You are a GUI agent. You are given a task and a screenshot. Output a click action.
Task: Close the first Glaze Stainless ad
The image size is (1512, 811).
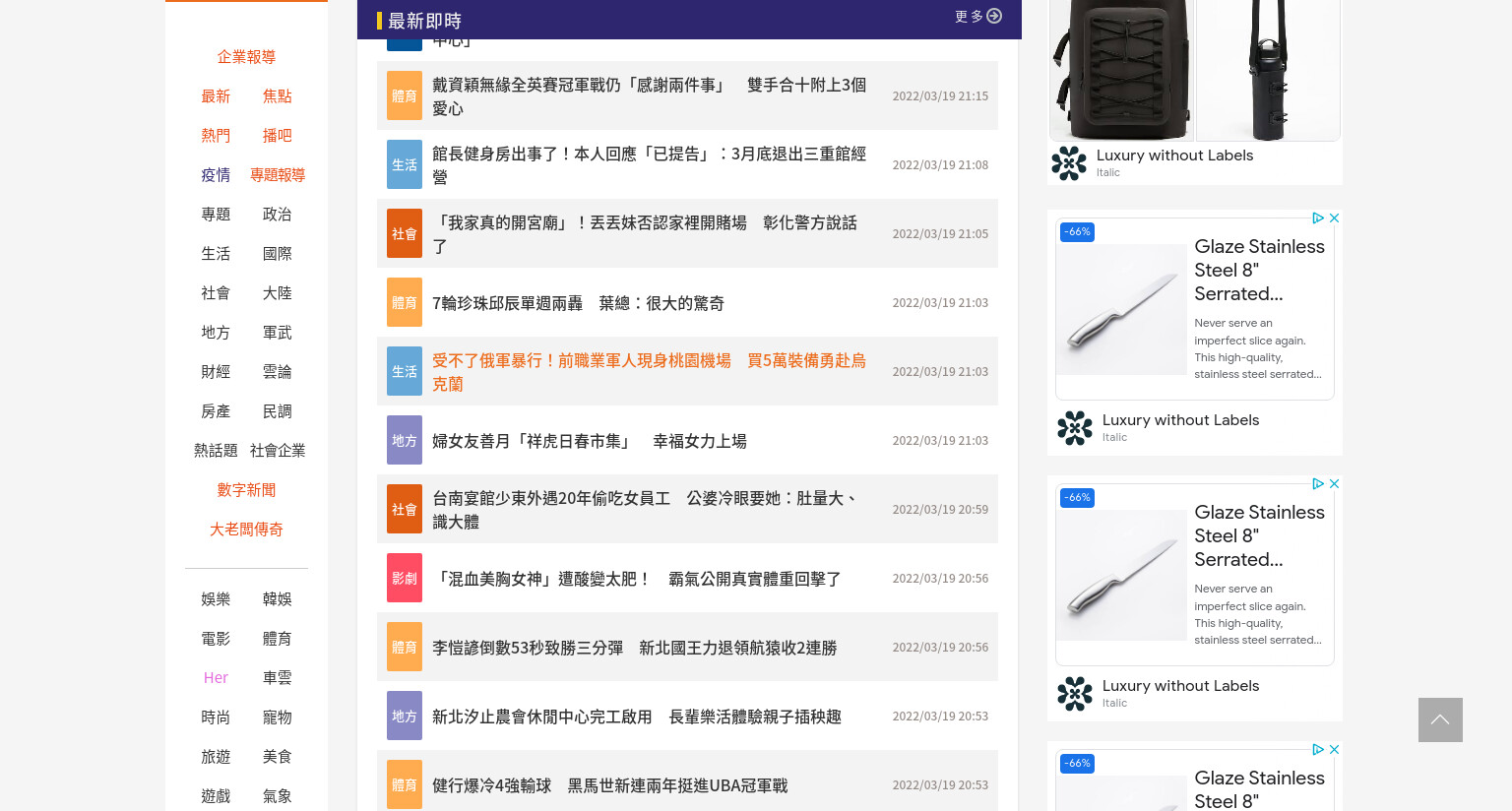(1334, 218)
